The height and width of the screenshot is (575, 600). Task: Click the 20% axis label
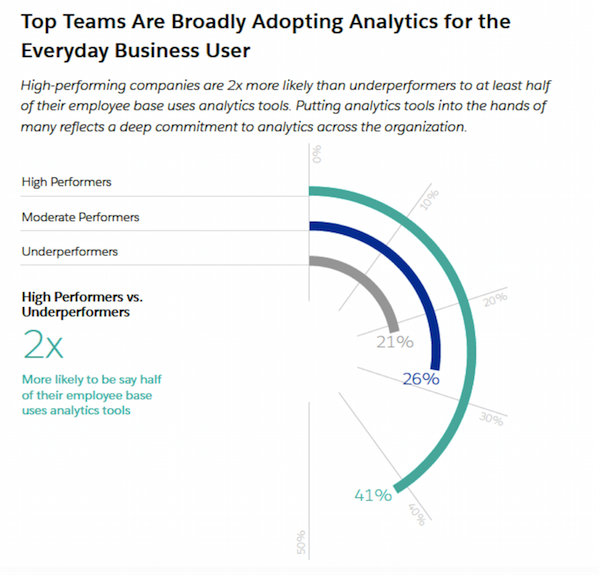[494, 299]
